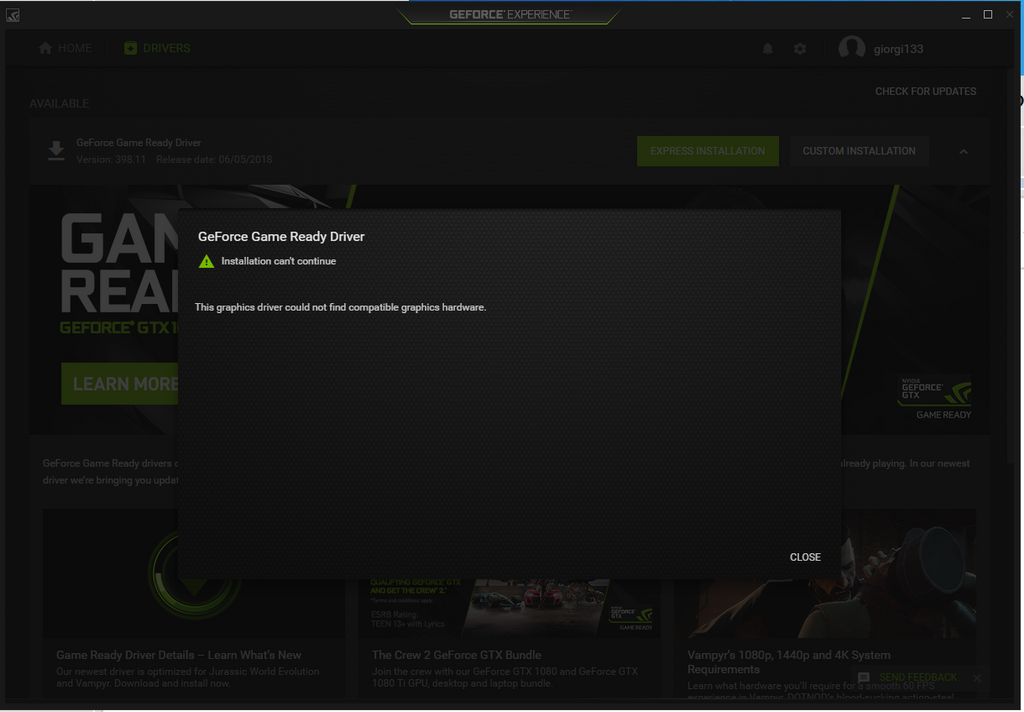Collapse the driver details chevron

click(x=963, y=152)
